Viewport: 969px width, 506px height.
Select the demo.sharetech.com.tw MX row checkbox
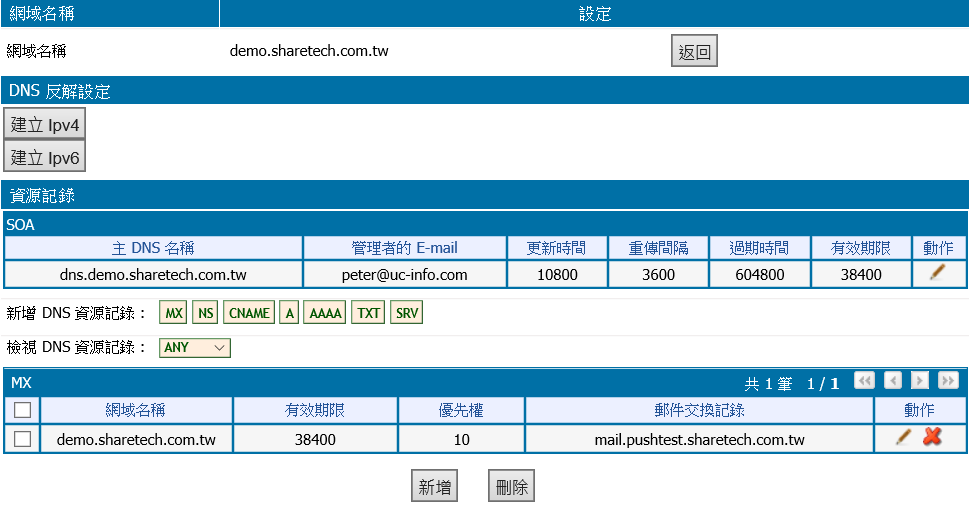click(22, 439)
